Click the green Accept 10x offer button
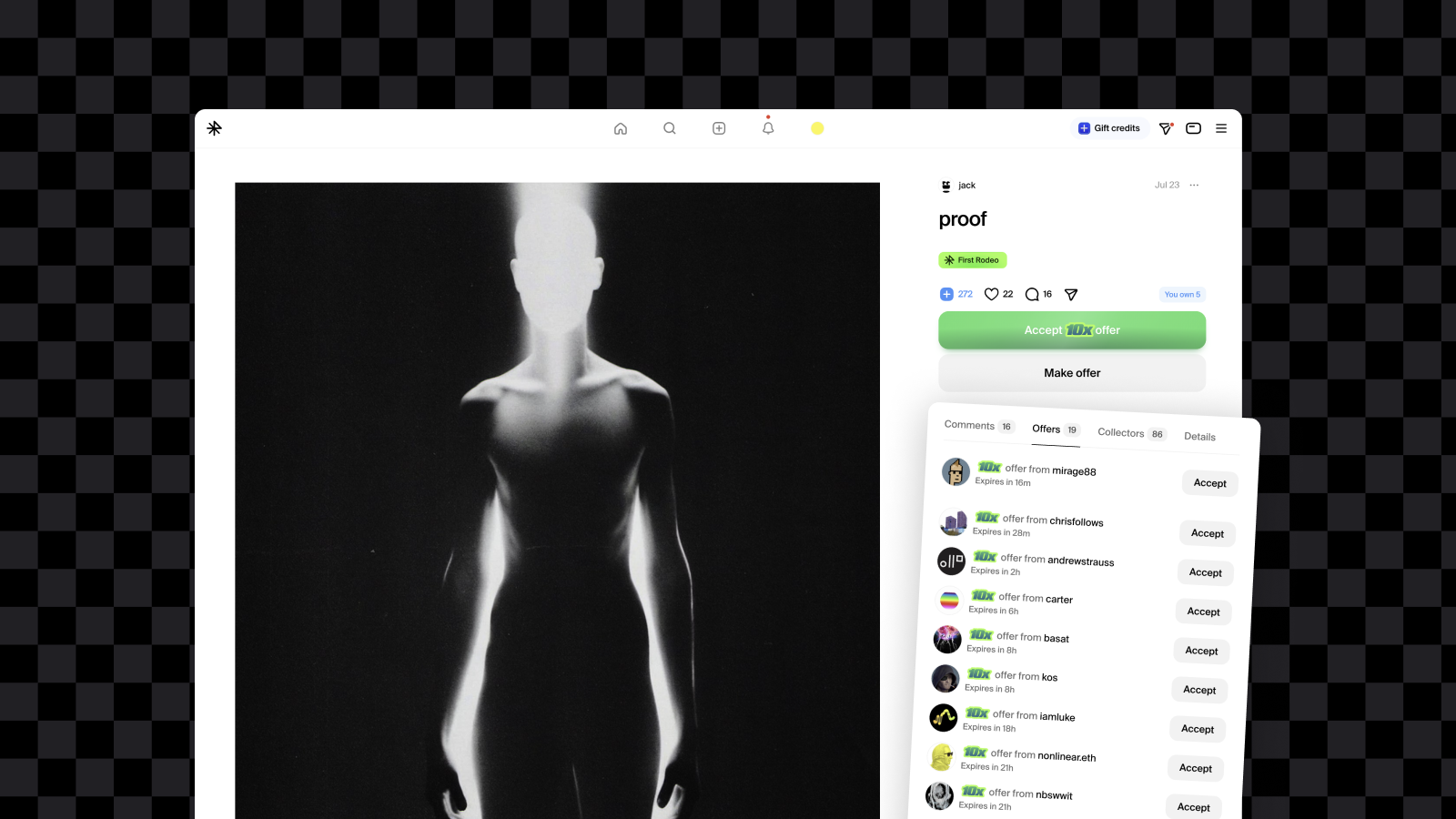The image size is (1456, 819). click(1072, 330)
